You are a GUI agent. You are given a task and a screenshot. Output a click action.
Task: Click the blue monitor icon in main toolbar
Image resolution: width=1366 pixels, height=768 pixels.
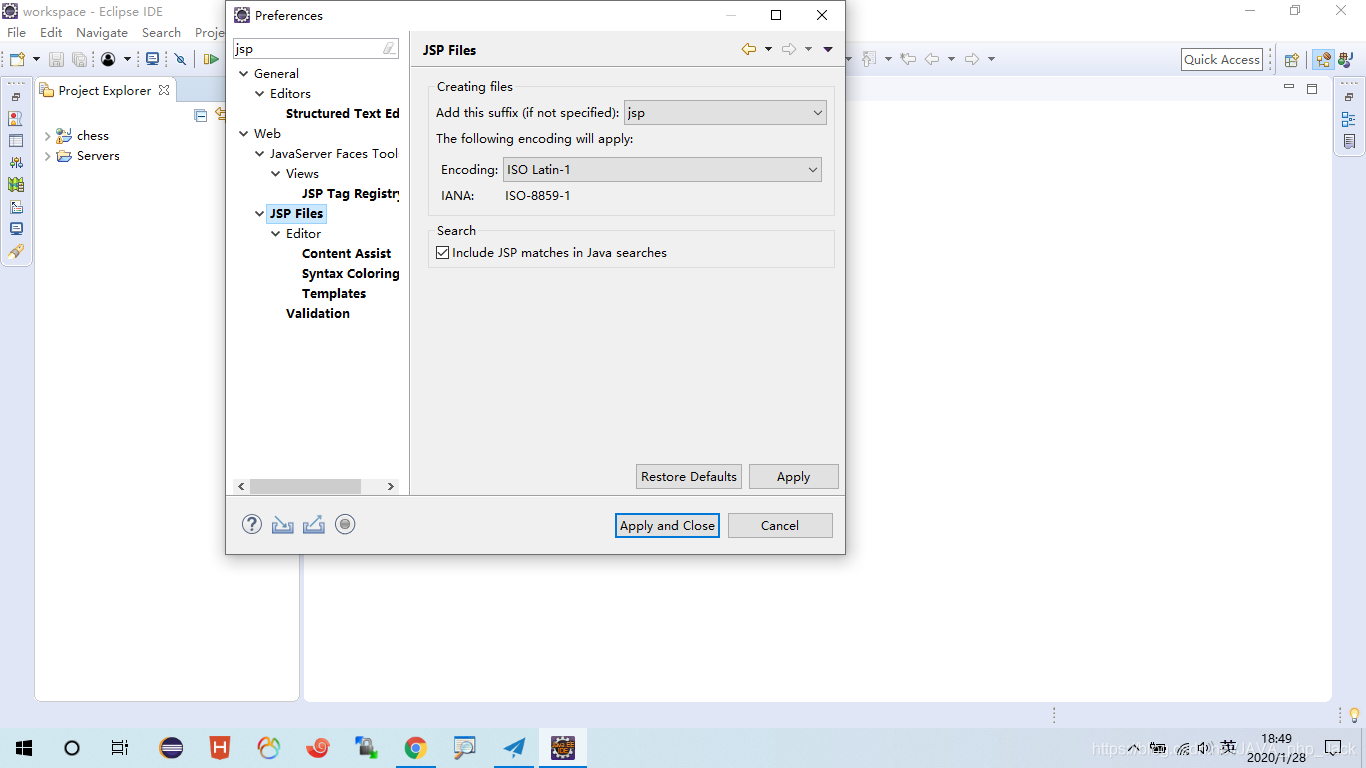pos(153,60)
